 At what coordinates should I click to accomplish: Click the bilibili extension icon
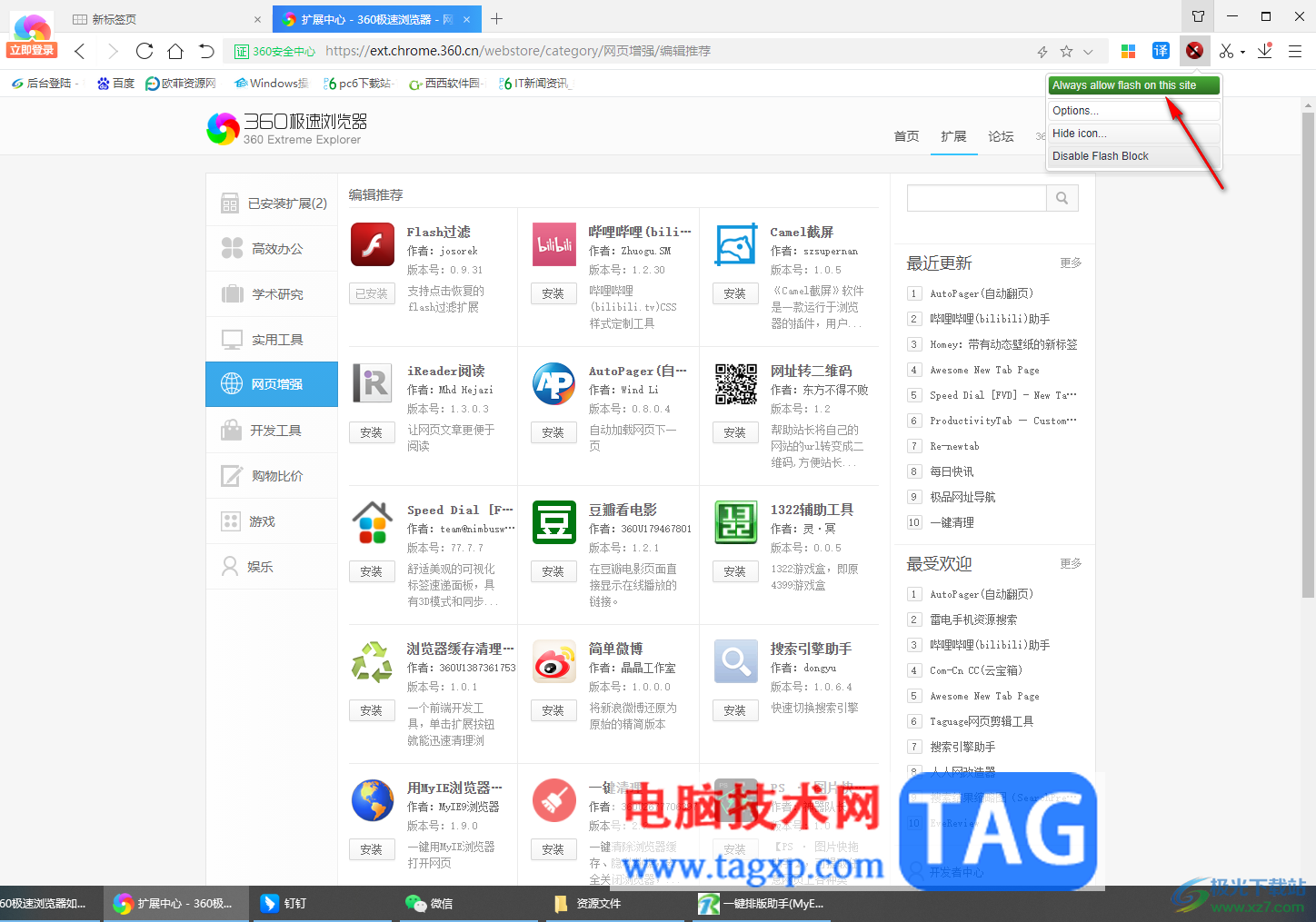pyautogui.click(x=554, y=244)
